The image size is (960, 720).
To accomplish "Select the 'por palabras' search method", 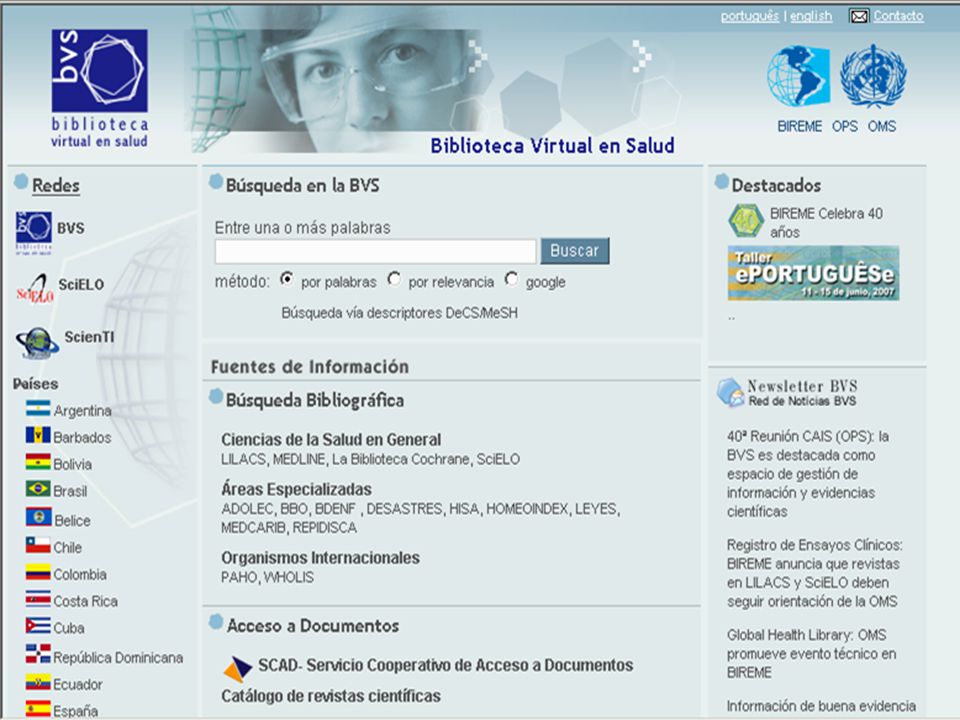I will tap(287, 279).
